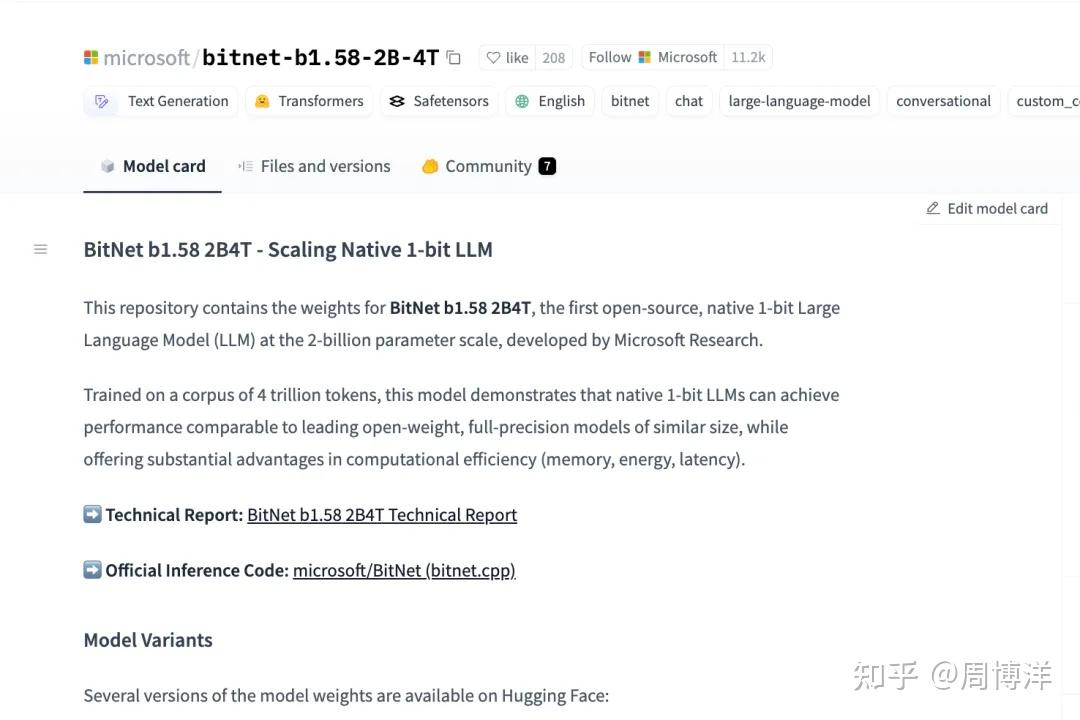Switch to the Files and versions tab

click(325, 165)
